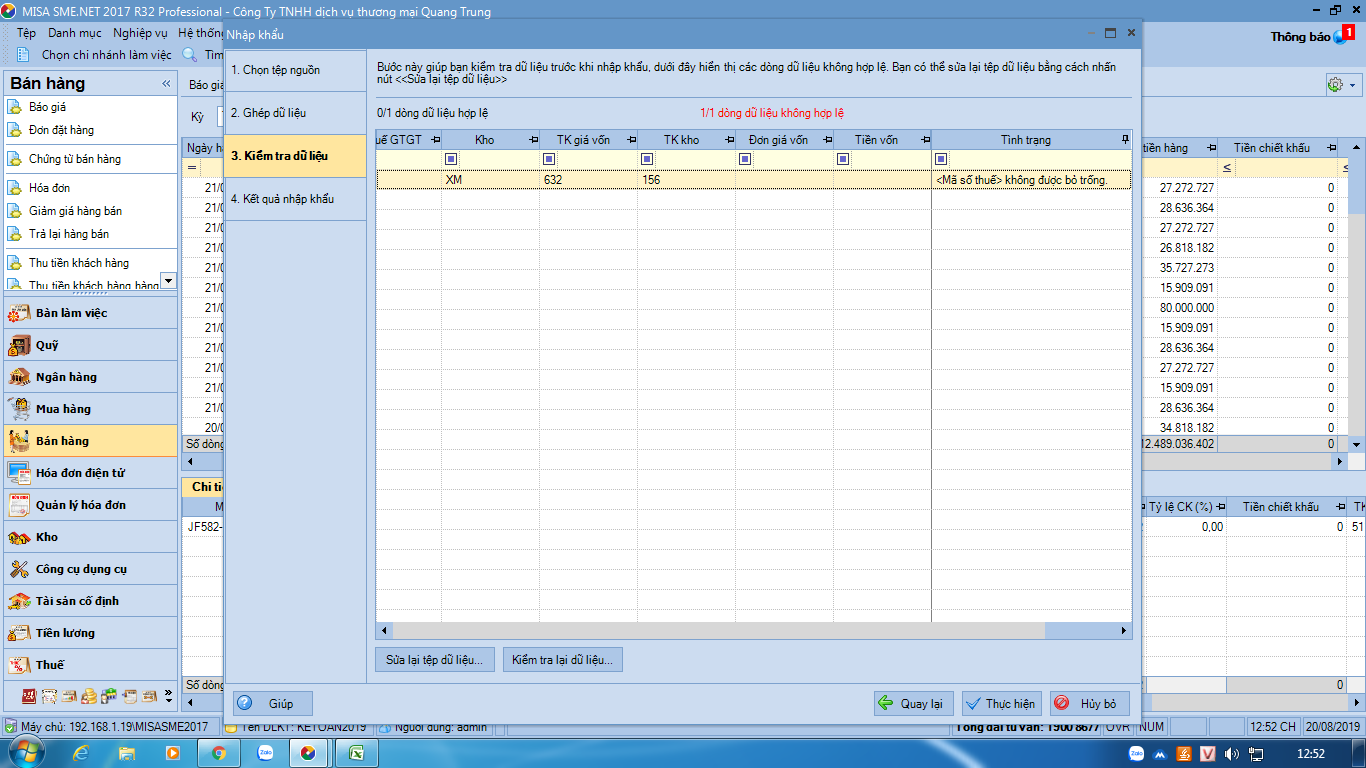Open Google Chrome from the taskbar
The width and height of the screenshot is (1366, 768).
point(219,753)
